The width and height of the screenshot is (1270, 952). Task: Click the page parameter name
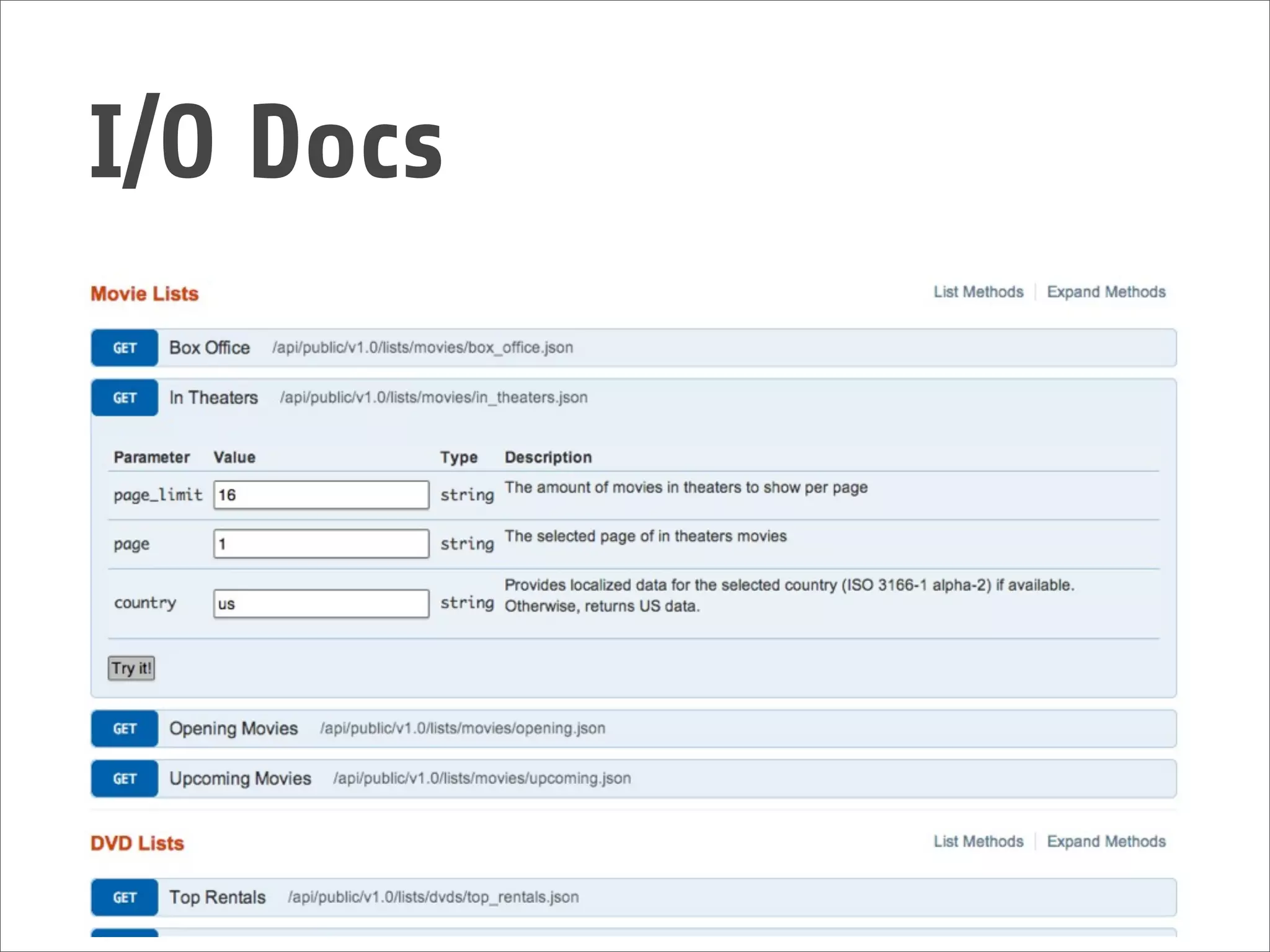(131, 544)
